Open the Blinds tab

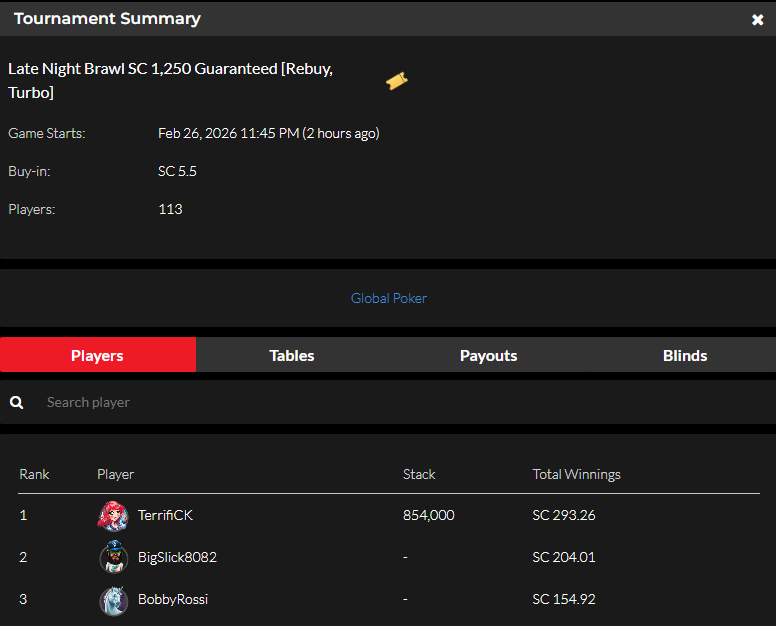tap(685, 355)
